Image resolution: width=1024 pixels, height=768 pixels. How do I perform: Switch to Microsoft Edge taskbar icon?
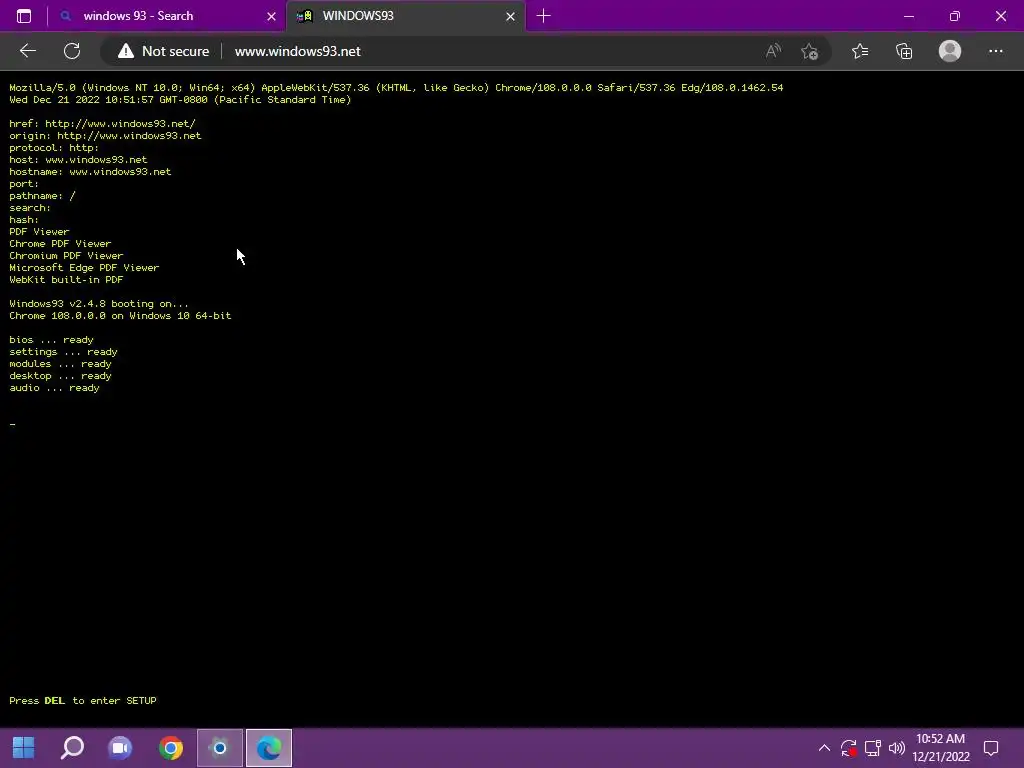[x=269, y=748]
